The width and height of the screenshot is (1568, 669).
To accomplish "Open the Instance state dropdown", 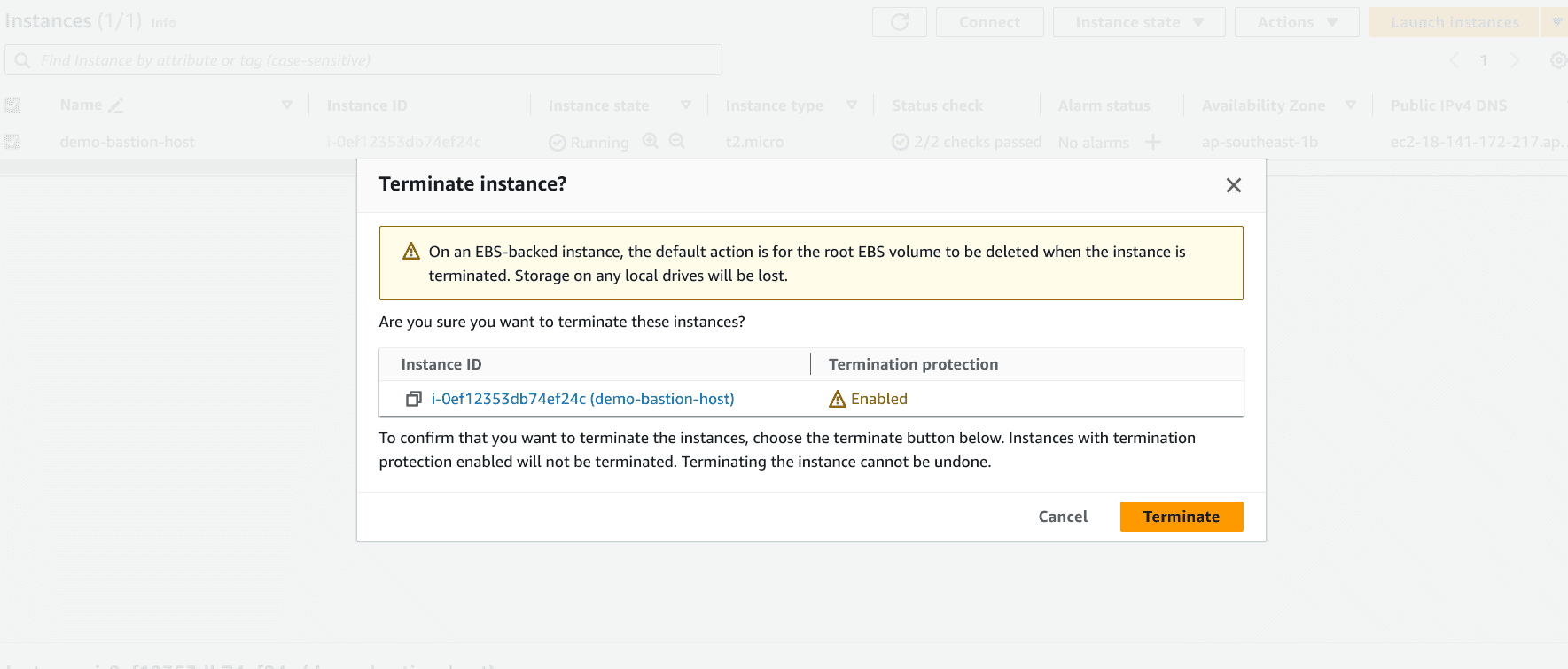I will 1139,22.
